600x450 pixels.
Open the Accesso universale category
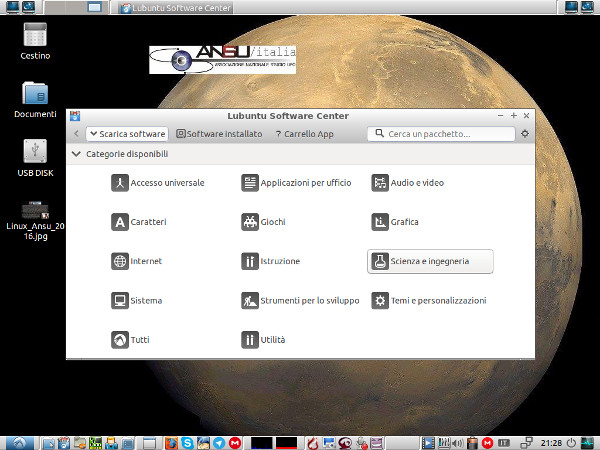(158, 183)
